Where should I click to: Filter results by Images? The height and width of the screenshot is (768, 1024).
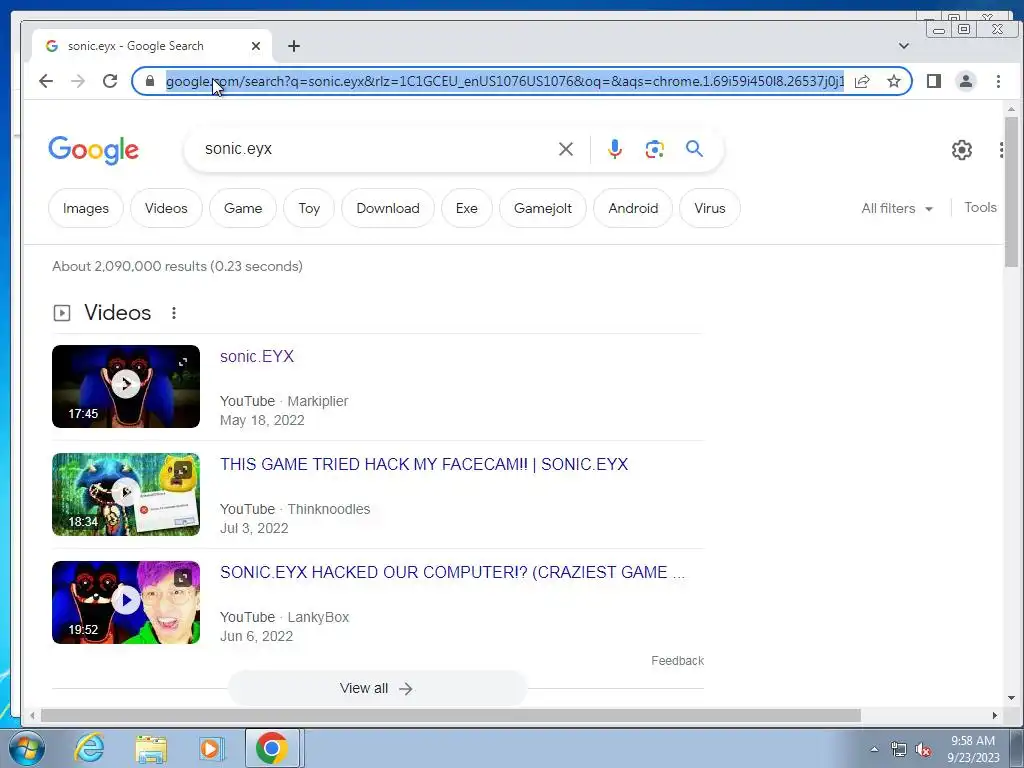pyautogui.click(x=86, y=208)
